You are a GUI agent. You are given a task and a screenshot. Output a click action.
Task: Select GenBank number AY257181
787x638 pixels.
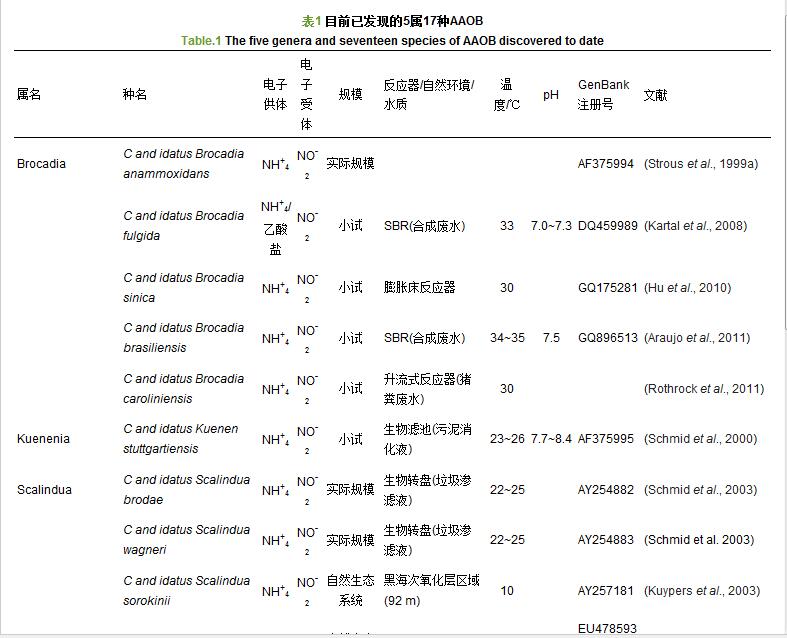click(x=606, y=591)
